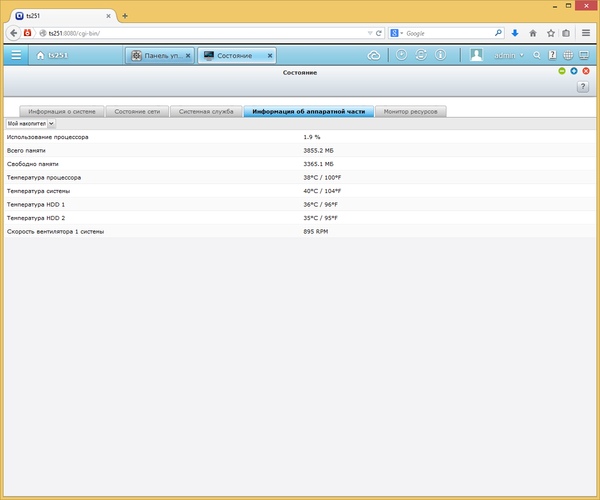
Task: Open desktop preferences monitor icon
Action: point(584,55)
